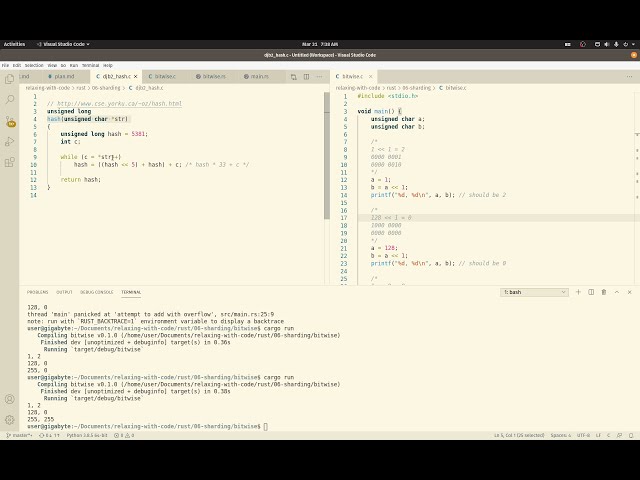
Task: Click the master branch status item
Action: click(19, 436)
